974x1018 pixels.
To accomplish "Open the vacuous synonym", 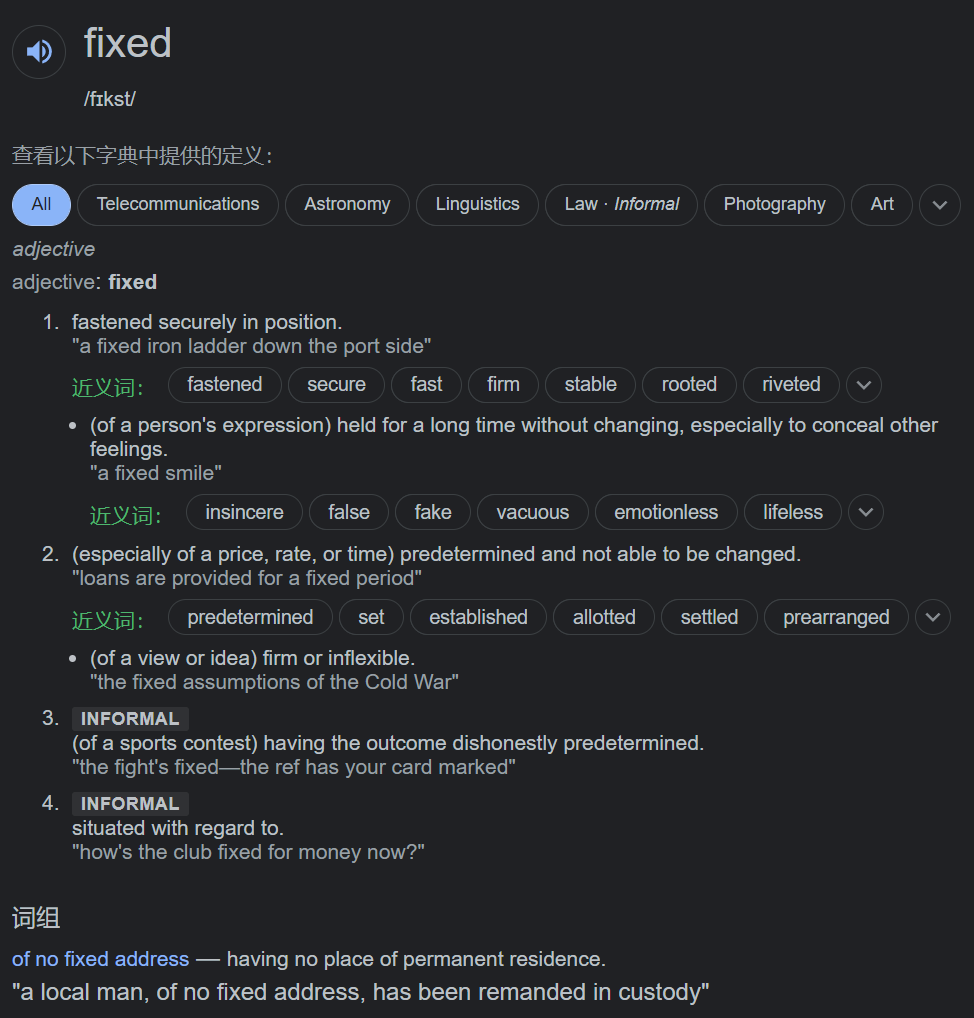I will coord(532,512).
